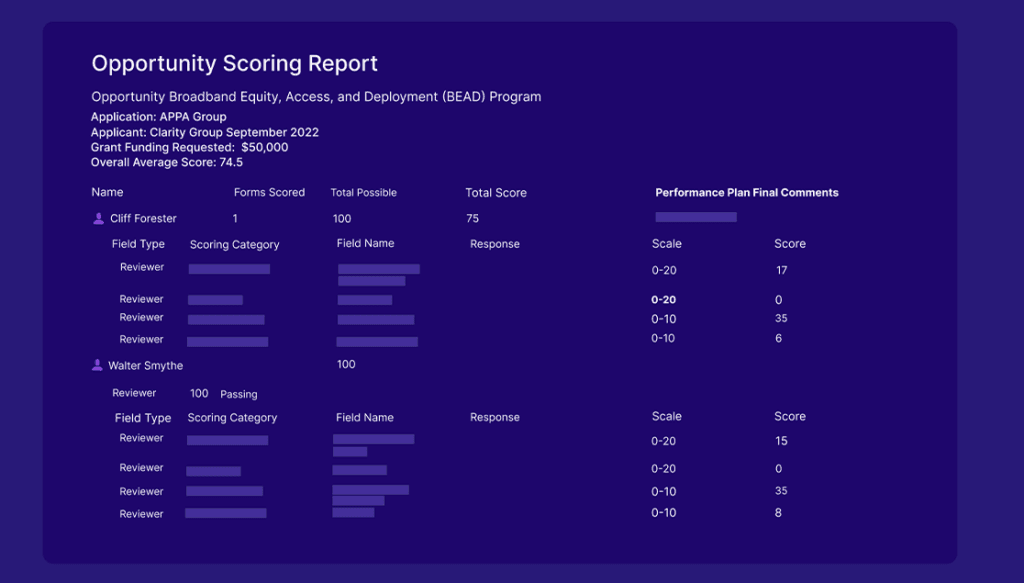Select the Name column header
Screen dimensions: 1024x583
(107, 192)
